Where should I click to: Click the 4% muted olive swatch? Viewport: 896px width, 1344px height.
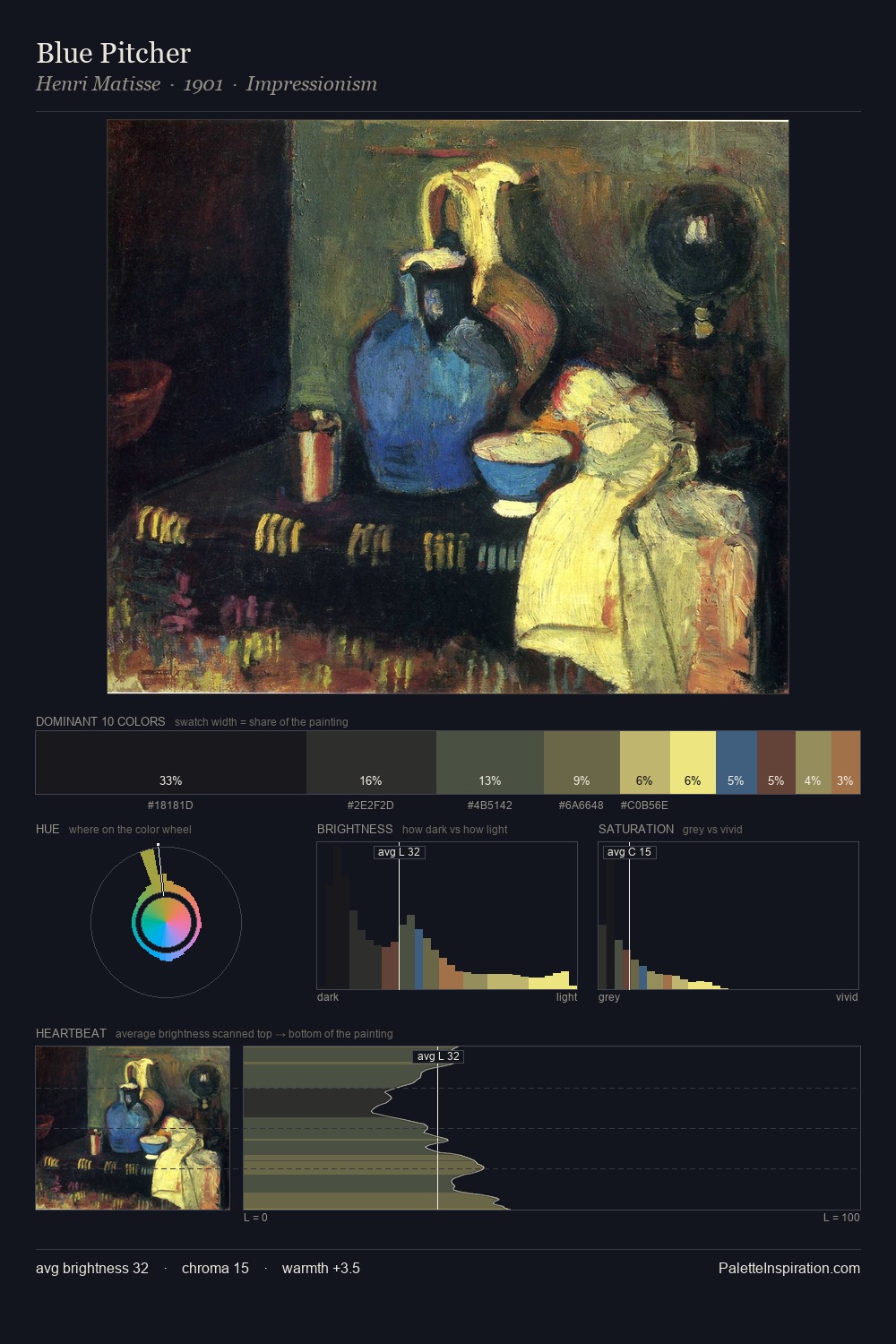click(814, 762)
